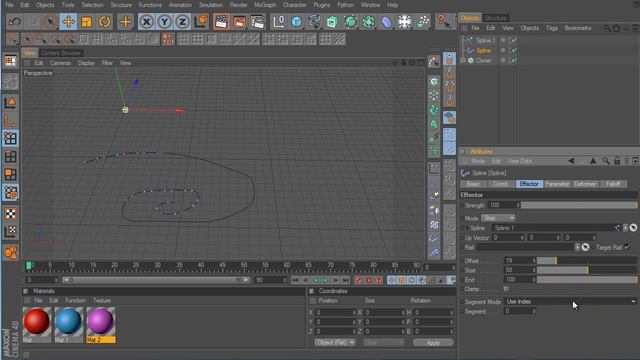This screenshot has width=640, height=360.
Task: Adjust the Offset slider
Action: 587,260
